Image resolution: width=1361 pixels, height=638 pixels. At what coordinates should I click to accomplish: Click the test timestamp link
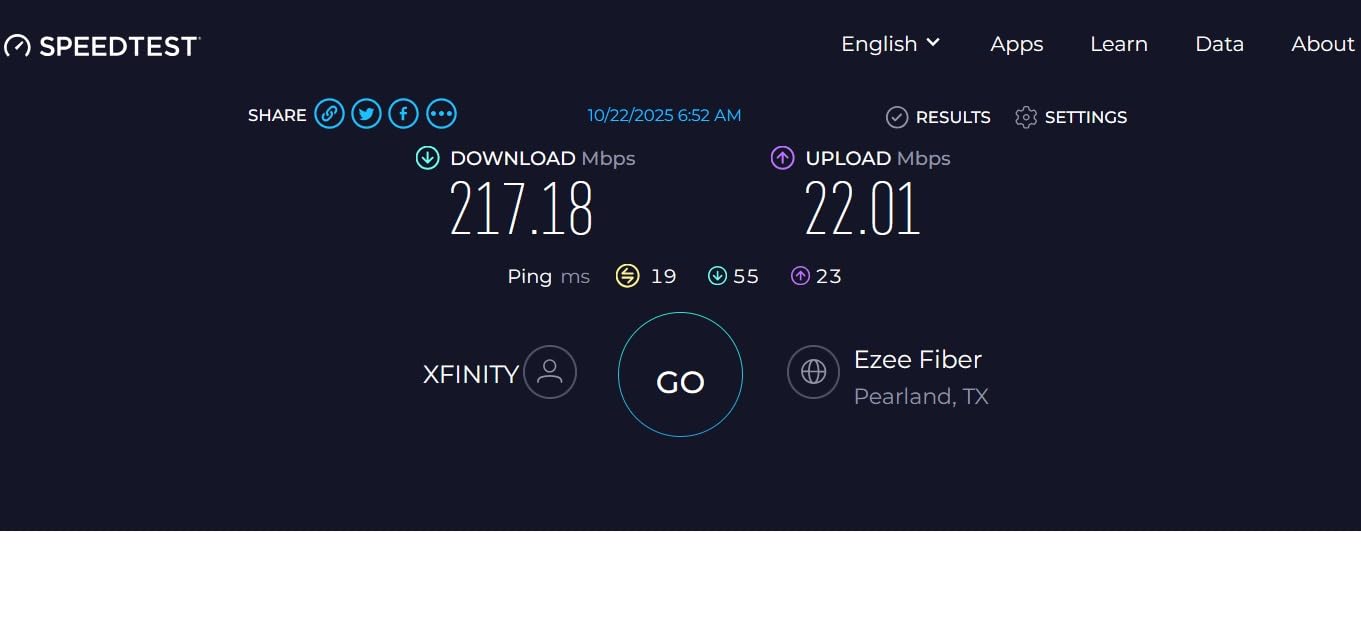pyautogui.click(x=664, y=115)
